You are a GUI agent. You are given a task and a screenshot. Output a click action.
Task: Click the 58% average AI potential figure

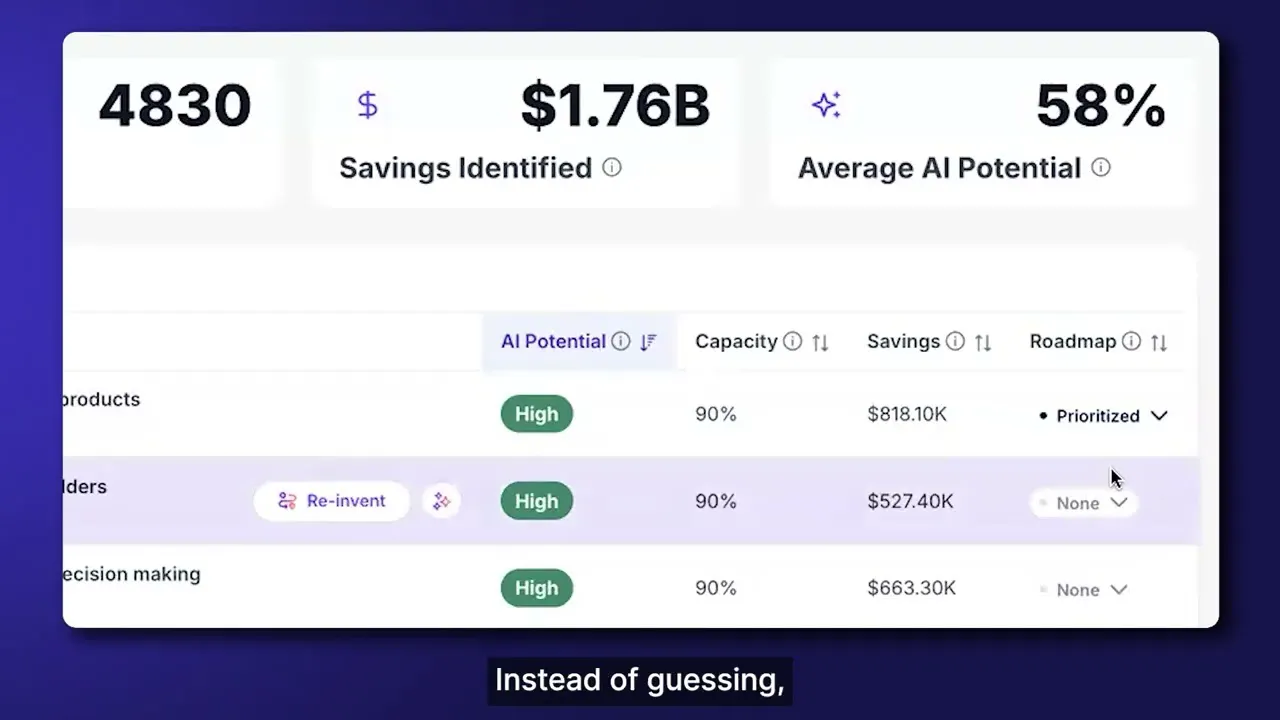[1100, 106]
